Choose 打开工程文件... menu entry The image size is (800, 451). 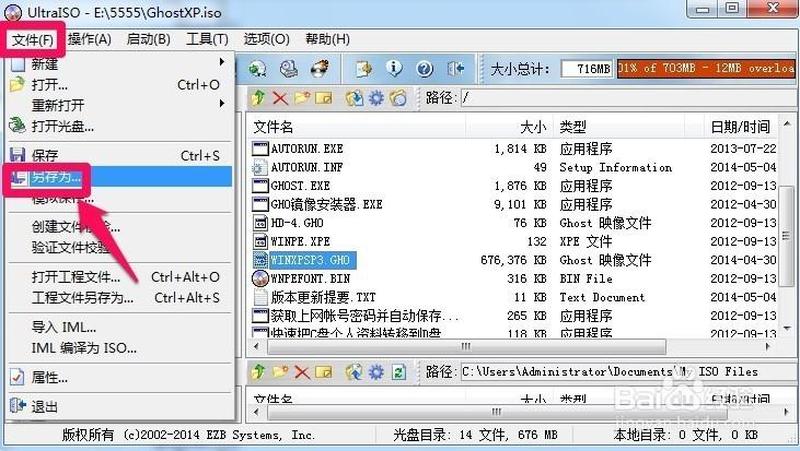(120, 277)
